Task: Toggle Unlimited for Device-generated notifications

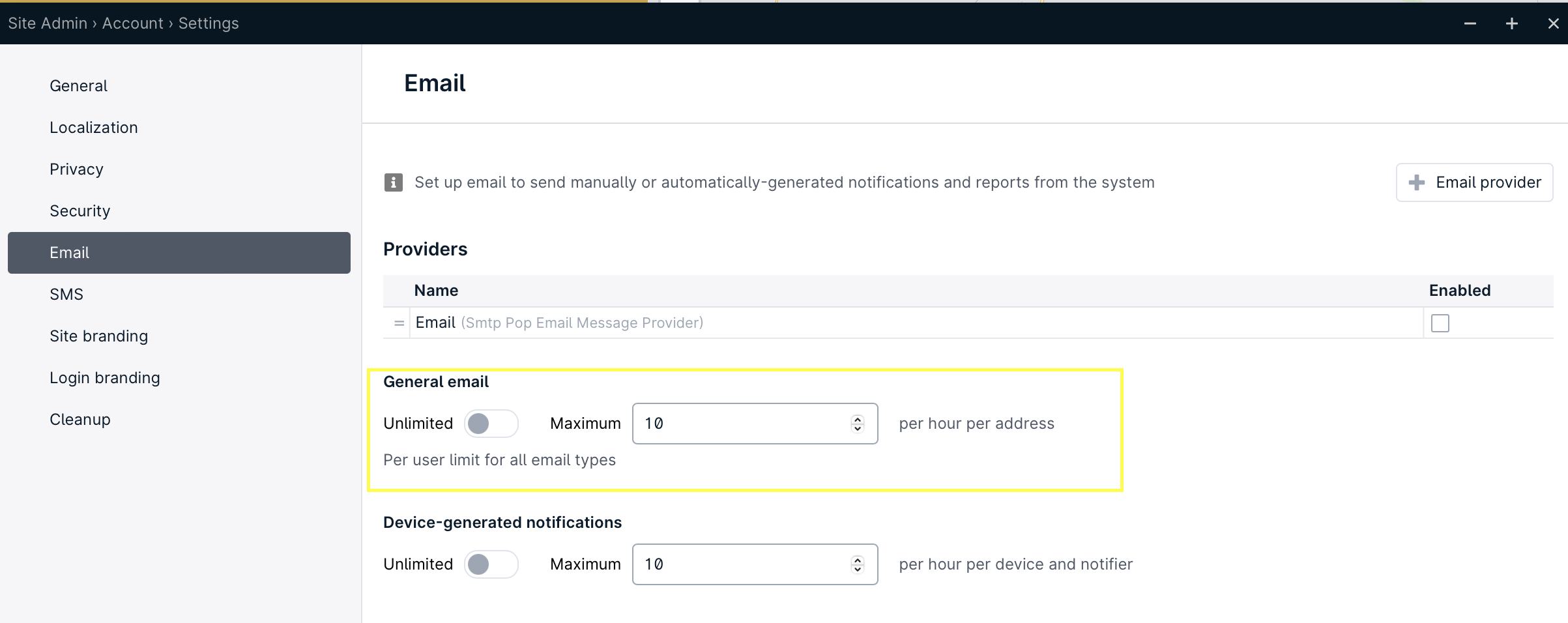Action: pos(491,564)
